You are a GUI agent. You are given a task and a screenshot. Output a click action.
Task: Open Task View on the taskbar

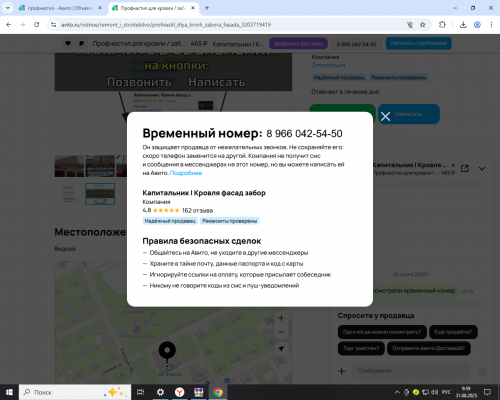point(141,392)
